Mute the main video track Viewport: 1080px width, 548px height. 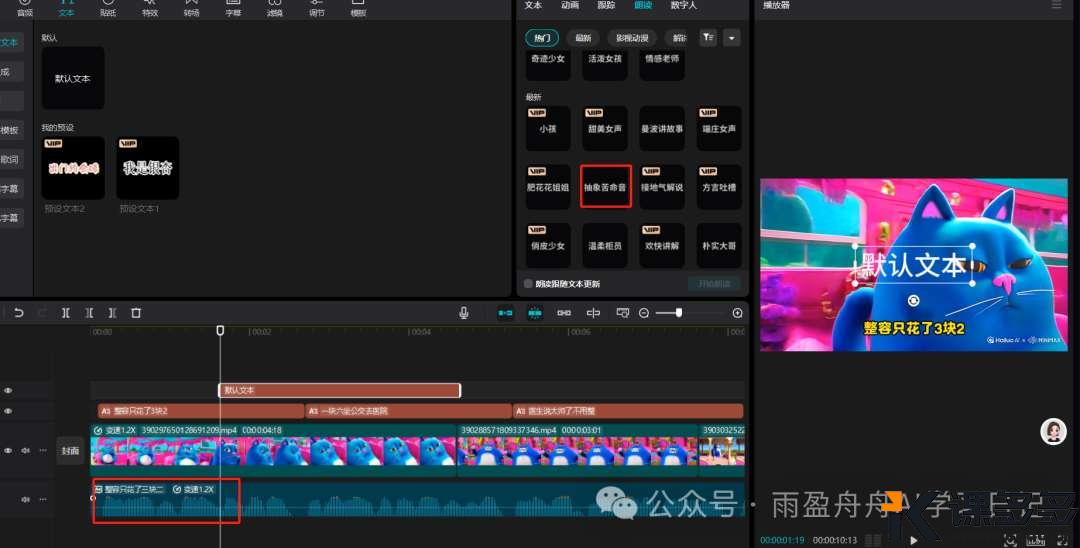pyautogui.click(x=26, y=451)
